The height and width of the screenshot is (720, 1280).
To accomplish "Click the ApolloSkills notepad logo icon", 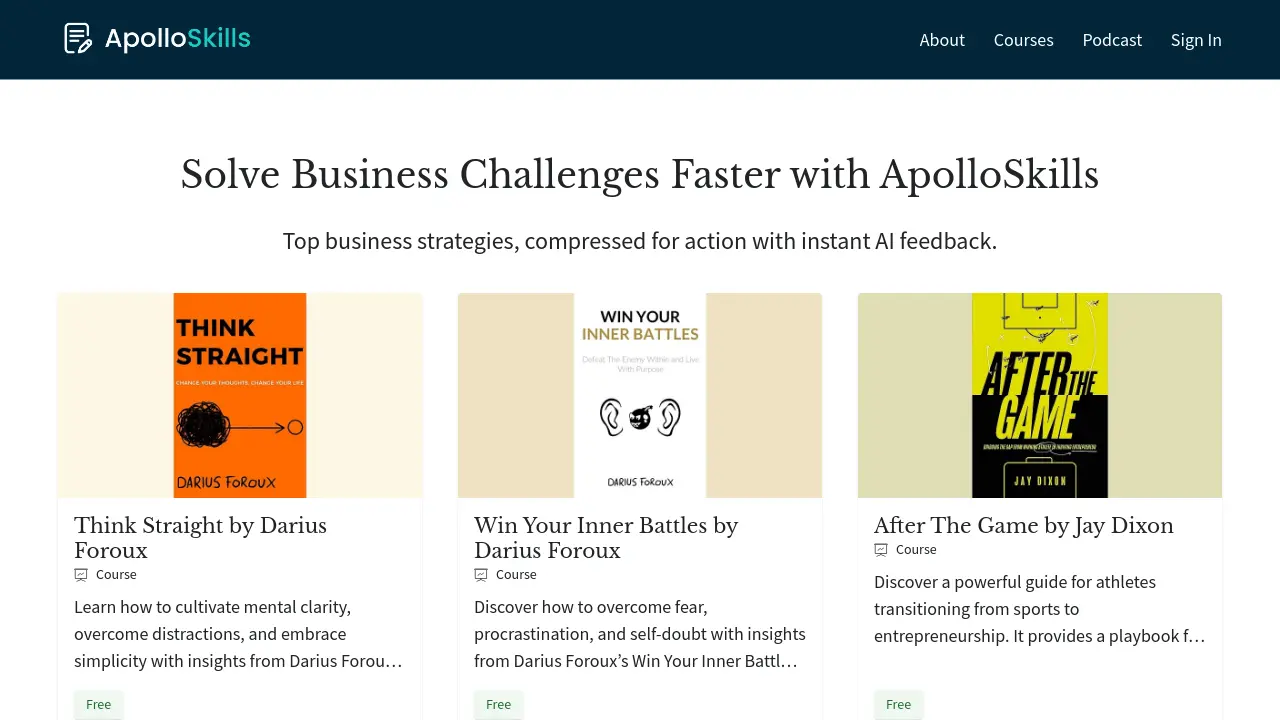I will [78, 39].
